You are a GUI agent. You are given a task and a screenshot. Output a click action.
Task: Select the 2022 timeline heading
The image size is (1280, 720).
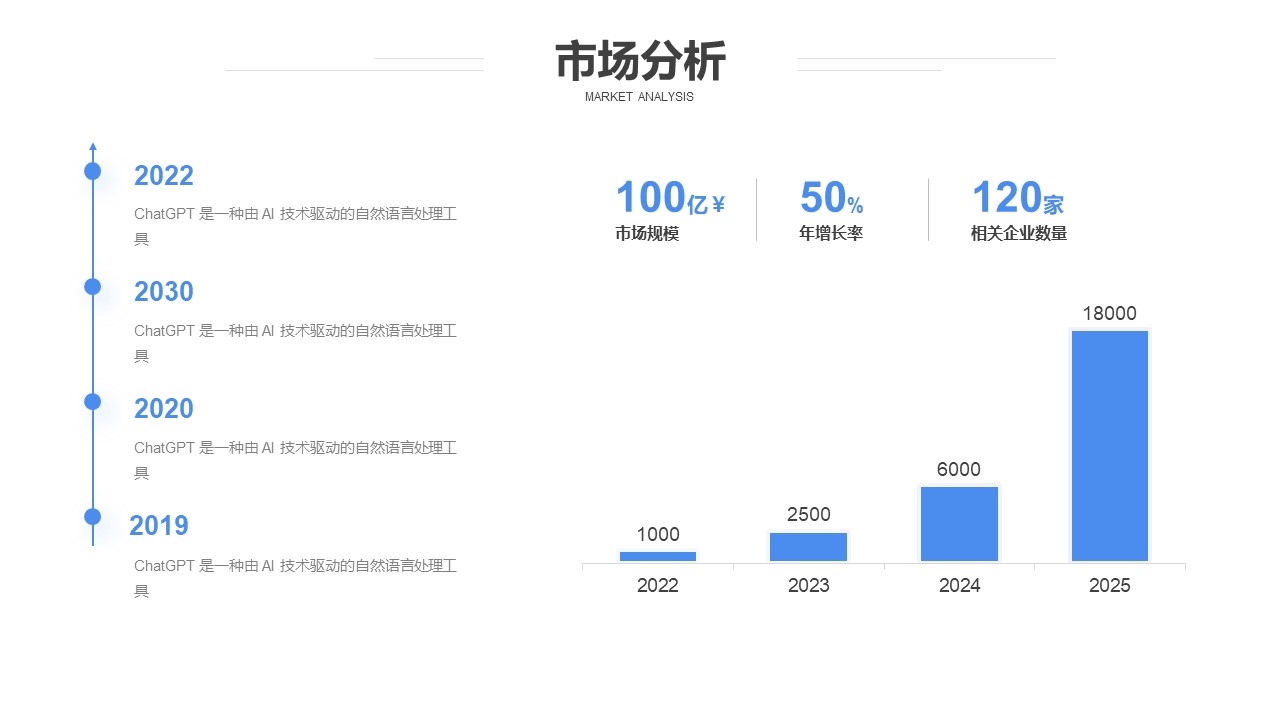pyautogui.click(x=164, y=176)
